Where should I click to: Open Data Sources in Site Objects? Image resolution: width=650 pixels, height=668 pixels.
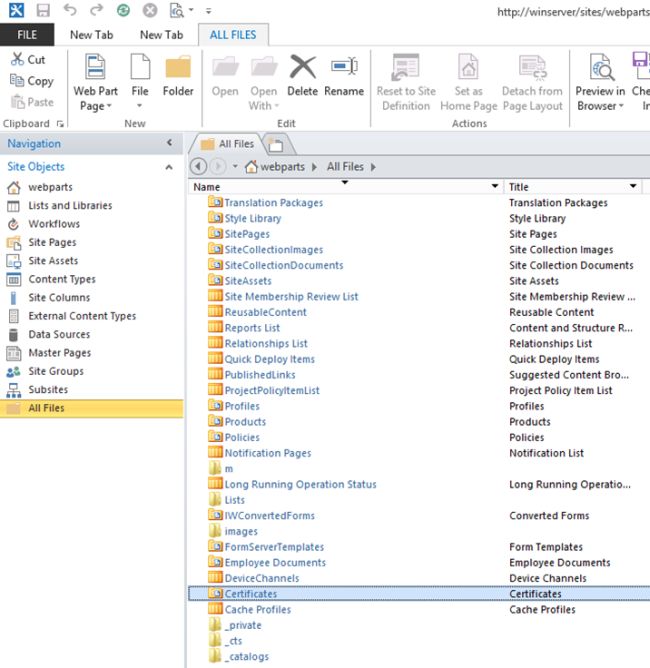[59, 334]
